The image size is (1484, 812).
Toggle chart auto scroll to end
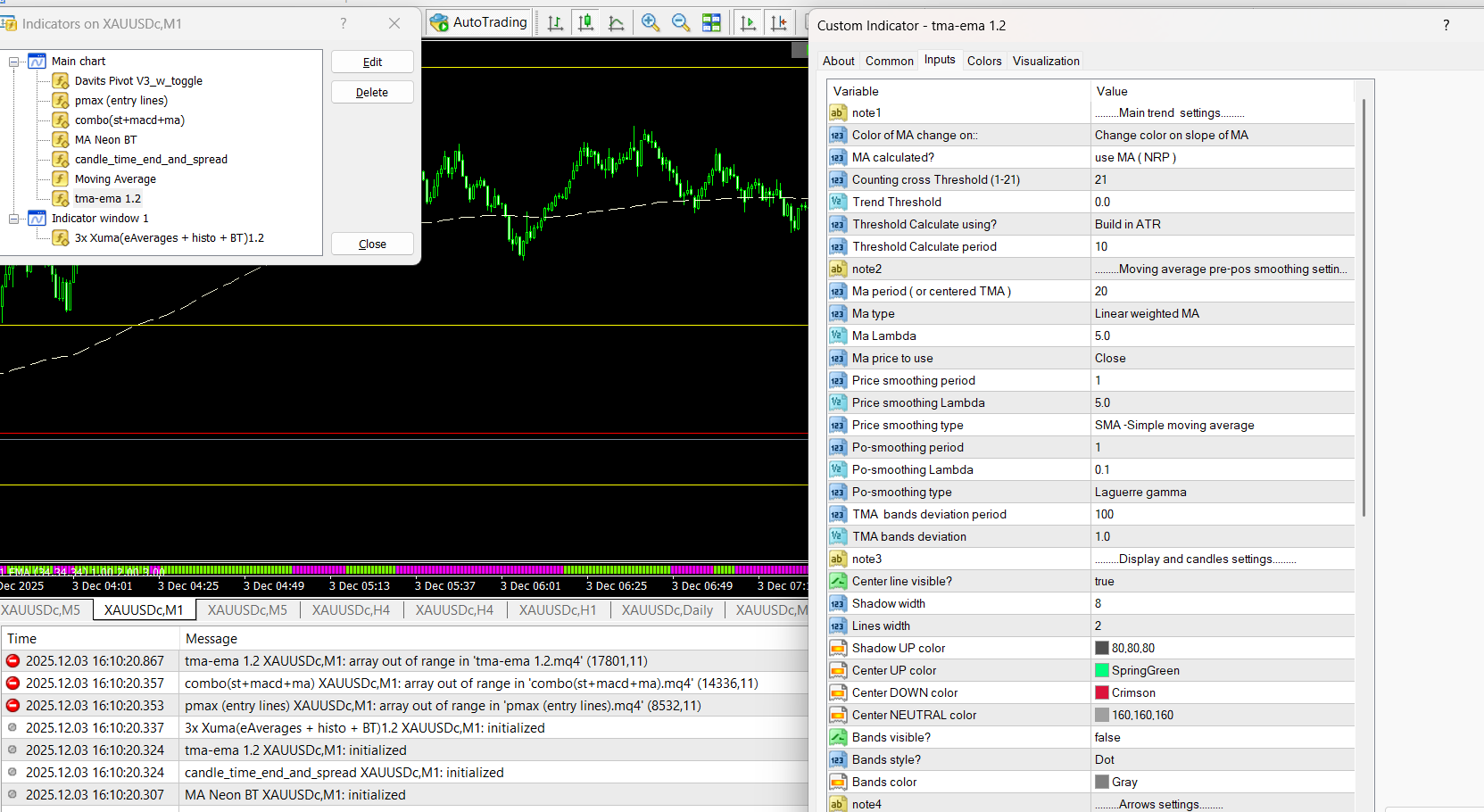click(x=748, y=23)
